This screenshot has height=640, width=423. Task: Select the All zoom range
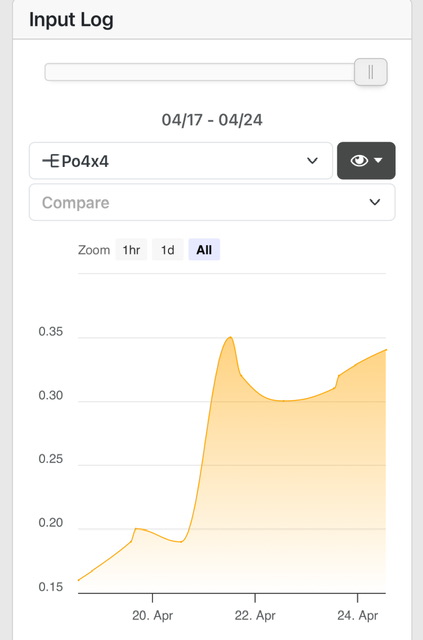(204, 250)
